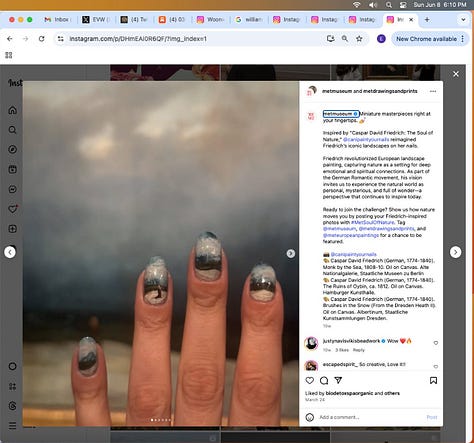Image resolution: width=474 pixels, height=443 pixels.
Task: Go to the previous post using the left arrow
Action: point(10,252)
